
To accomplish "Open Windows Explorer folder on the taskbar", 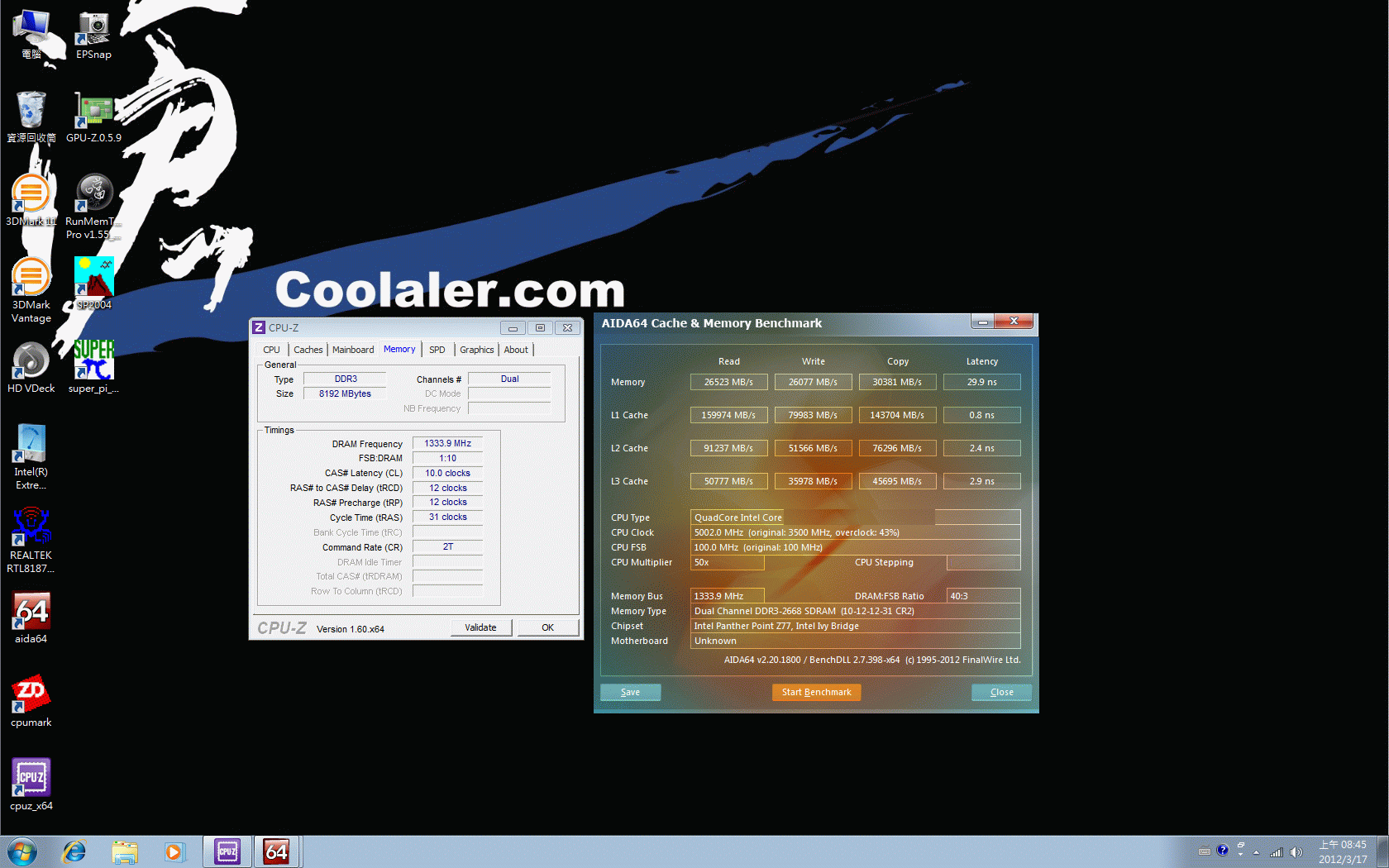I will [x=125, y=851].
